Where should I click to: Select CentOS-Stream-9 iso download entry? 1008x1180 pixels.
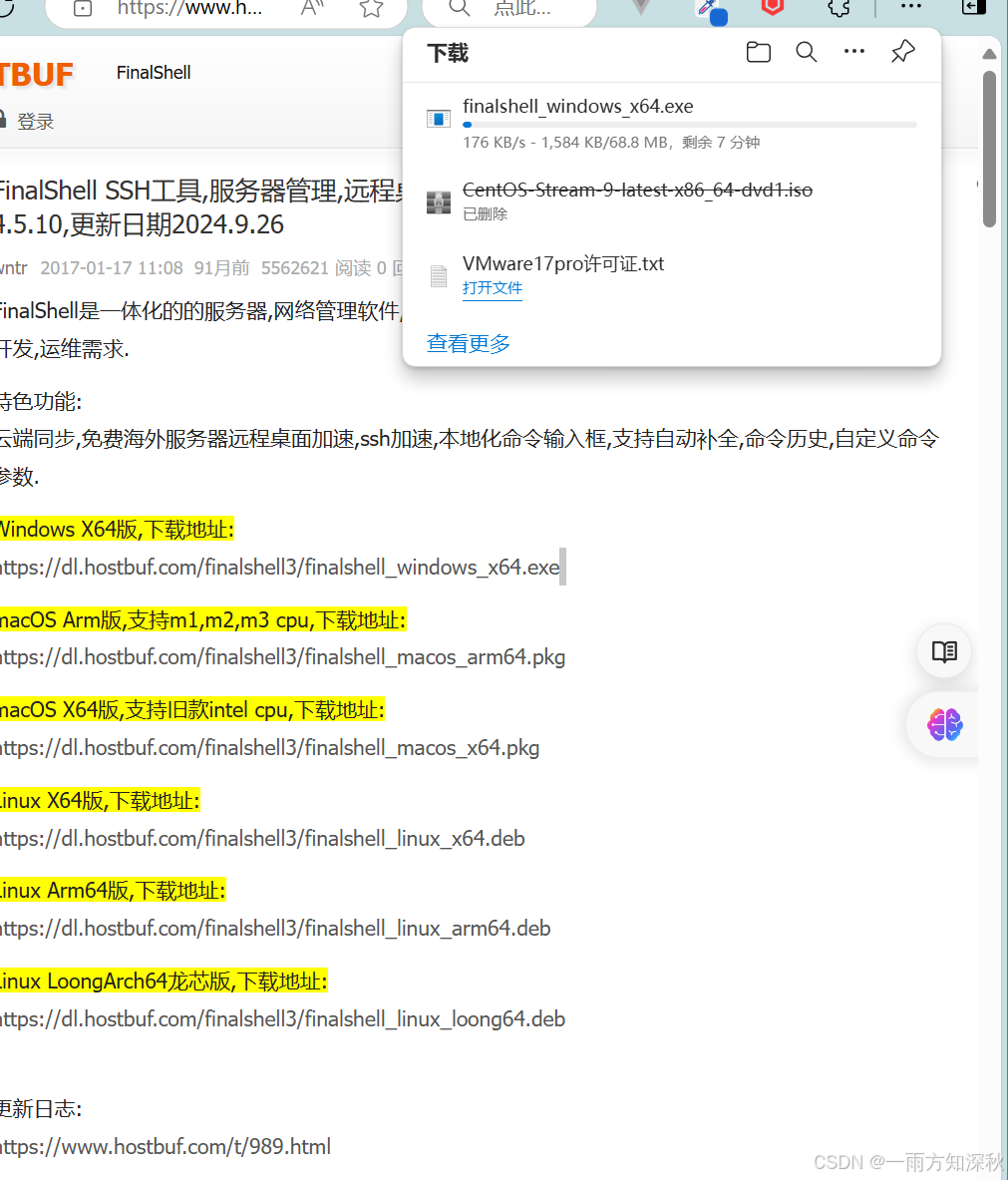pyautogui.click(x=672, y=200)
